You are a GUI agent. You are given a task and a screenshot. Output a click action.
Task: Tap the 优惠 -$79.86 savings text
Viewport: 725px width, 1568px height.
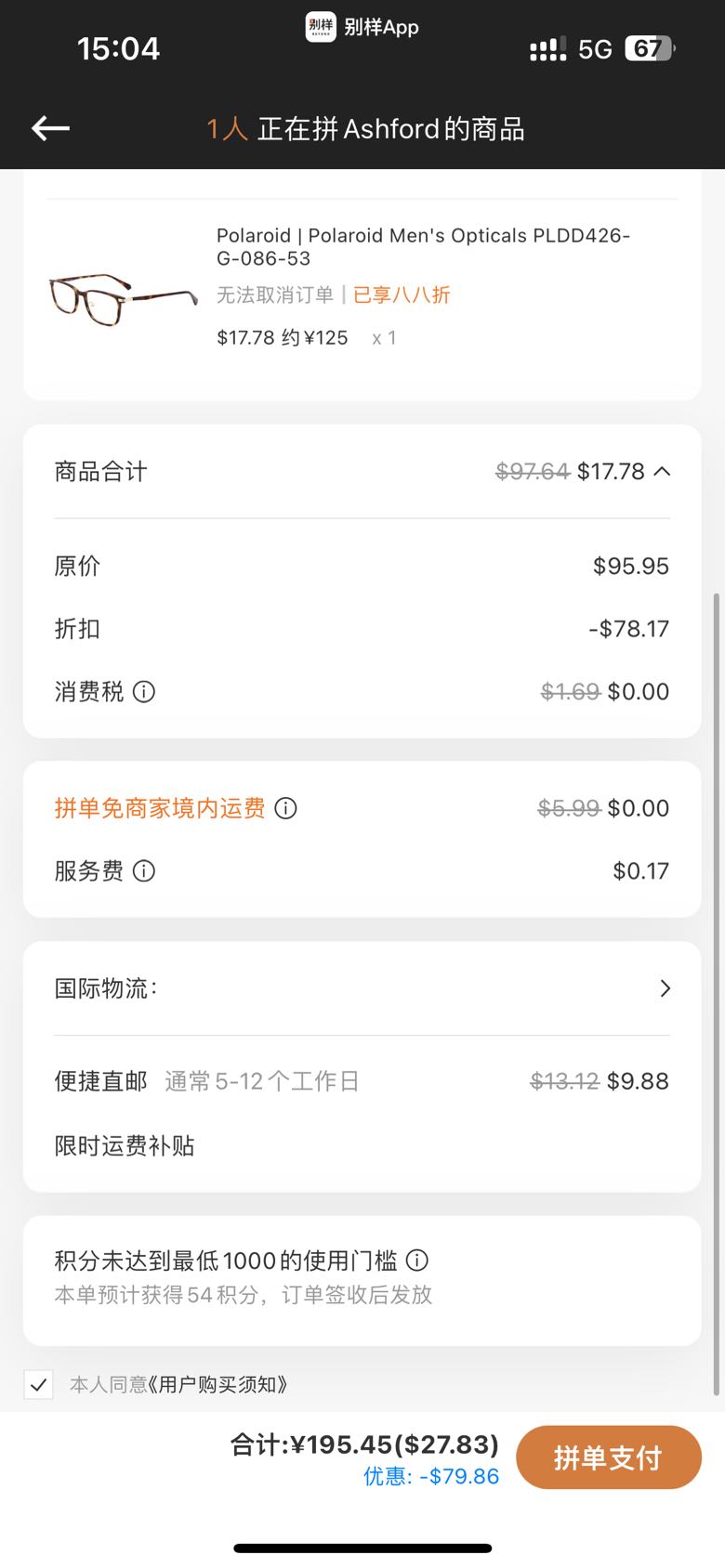point(431,1477)
